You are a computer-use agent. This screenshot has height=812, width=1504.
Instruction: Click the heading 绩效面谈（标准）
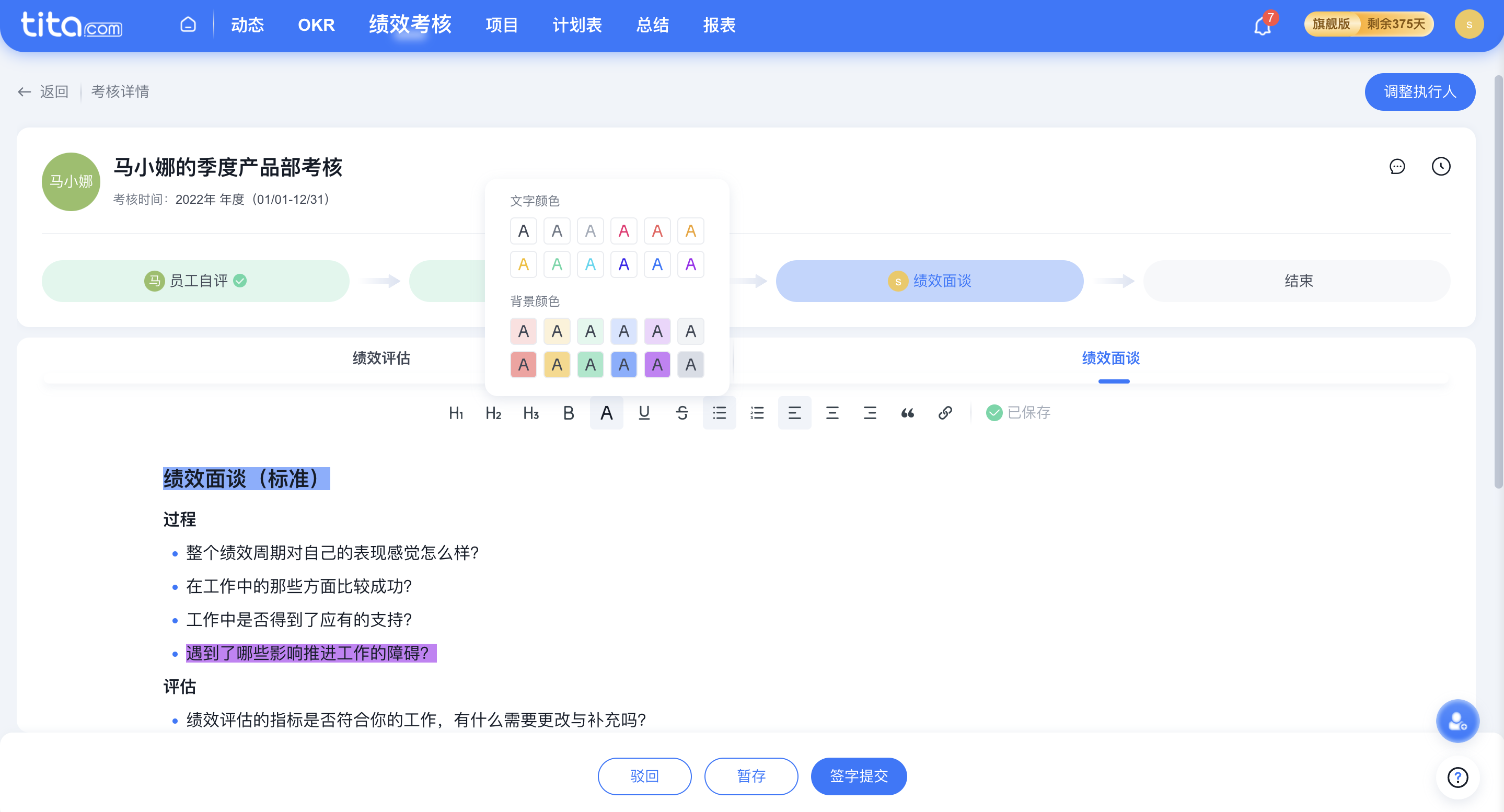[246, 479]
